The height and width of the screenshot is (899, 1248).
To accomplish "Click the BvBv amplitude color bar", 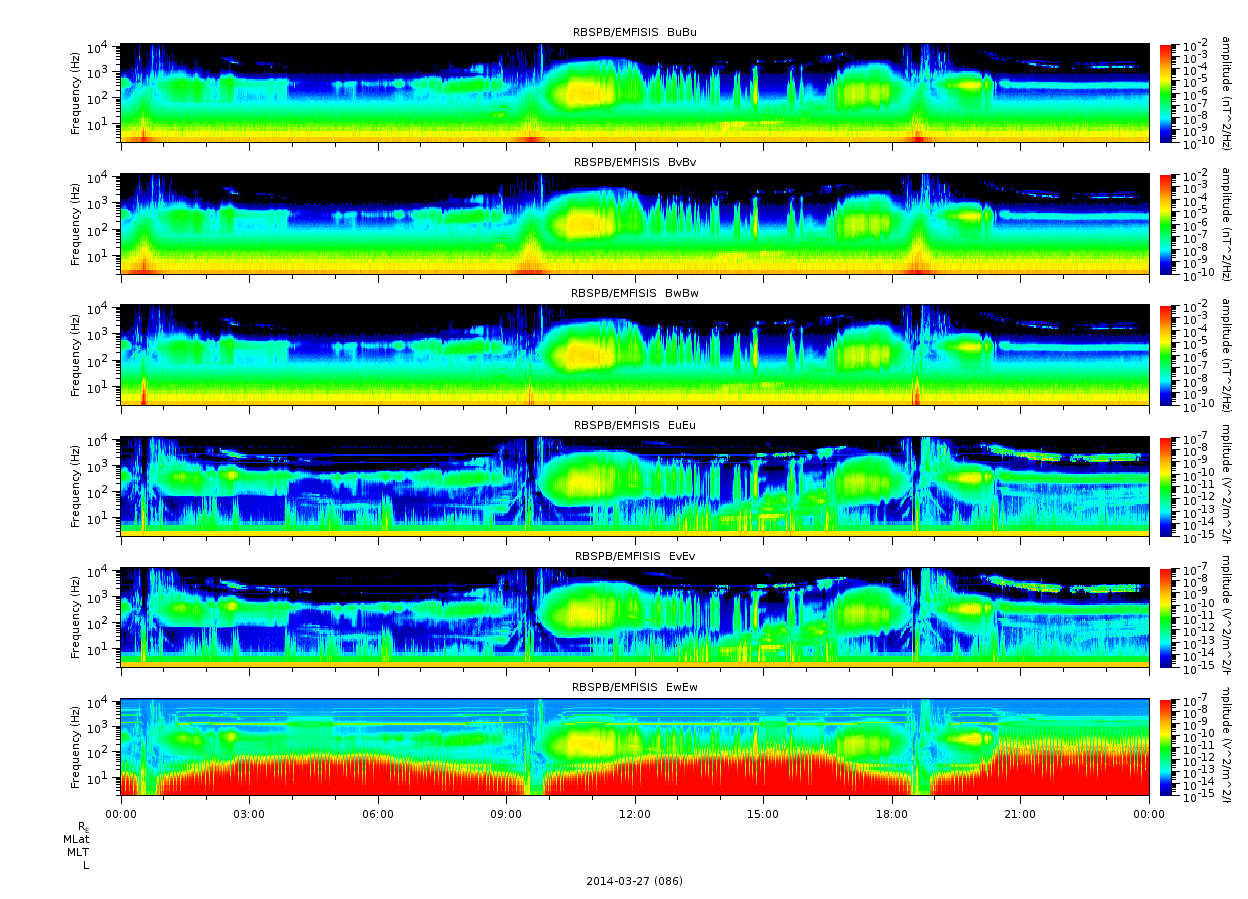I will (1165, 224).
